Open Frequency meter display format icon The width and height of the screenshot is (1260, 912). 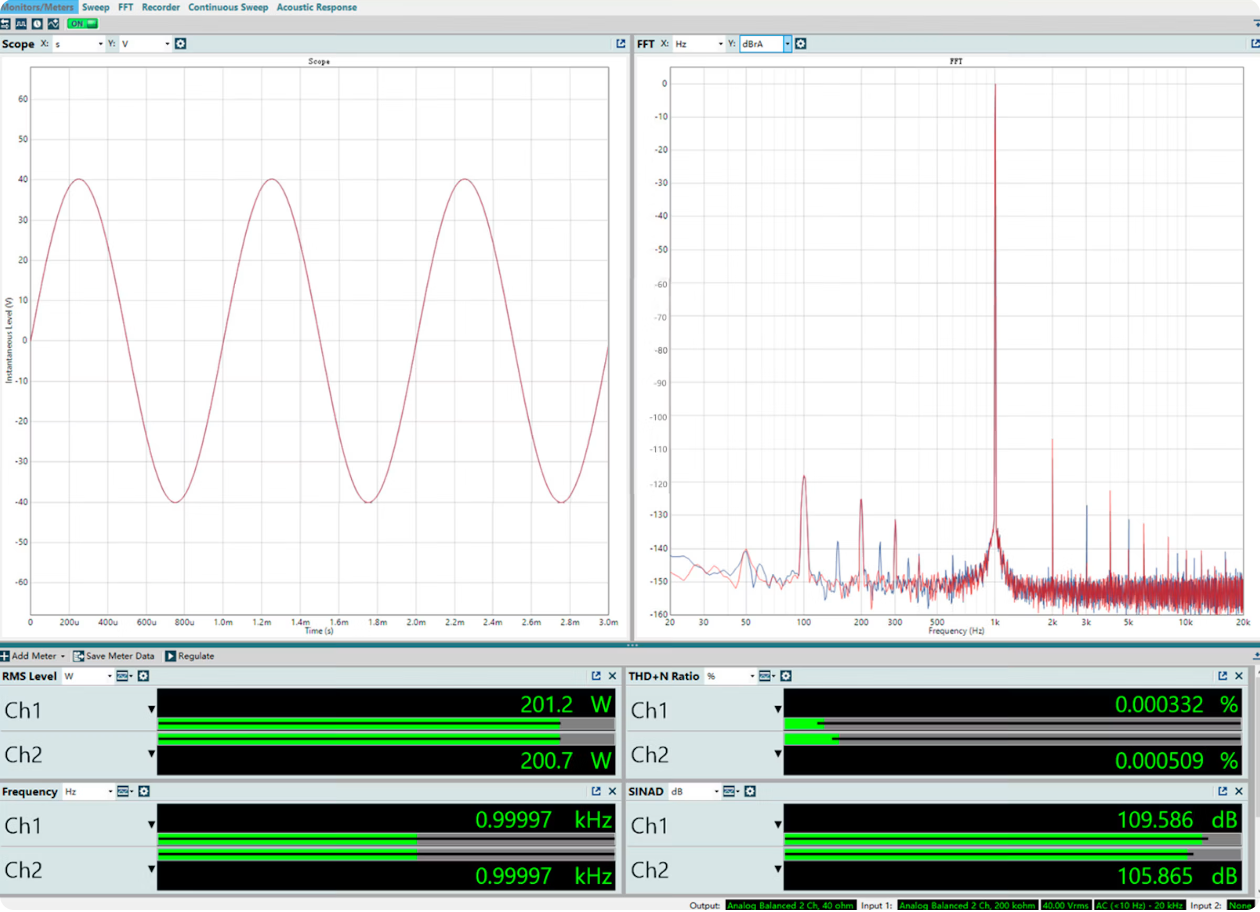(x=124, y=791)
